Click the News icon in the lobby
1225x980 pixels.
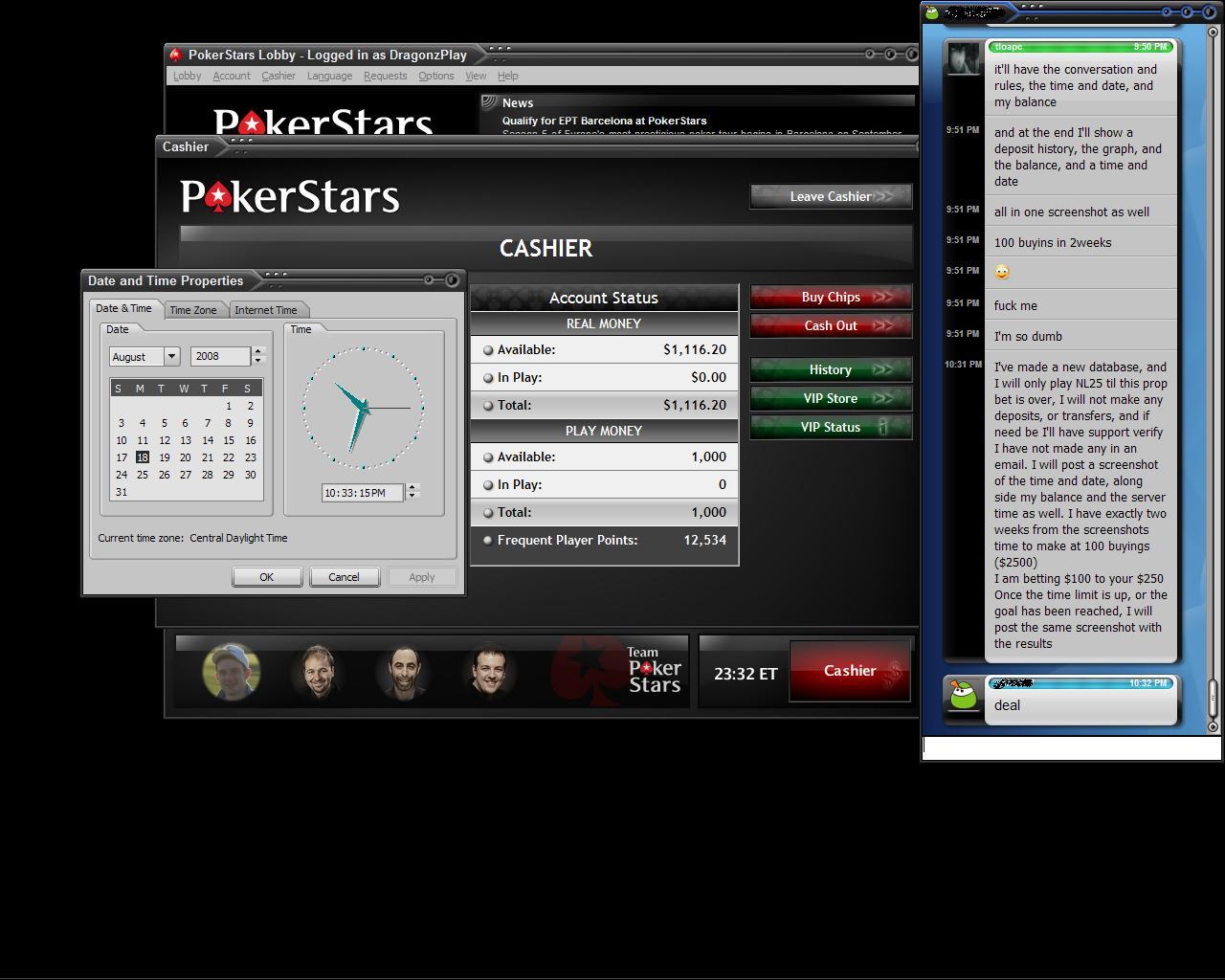click(489, 102)
